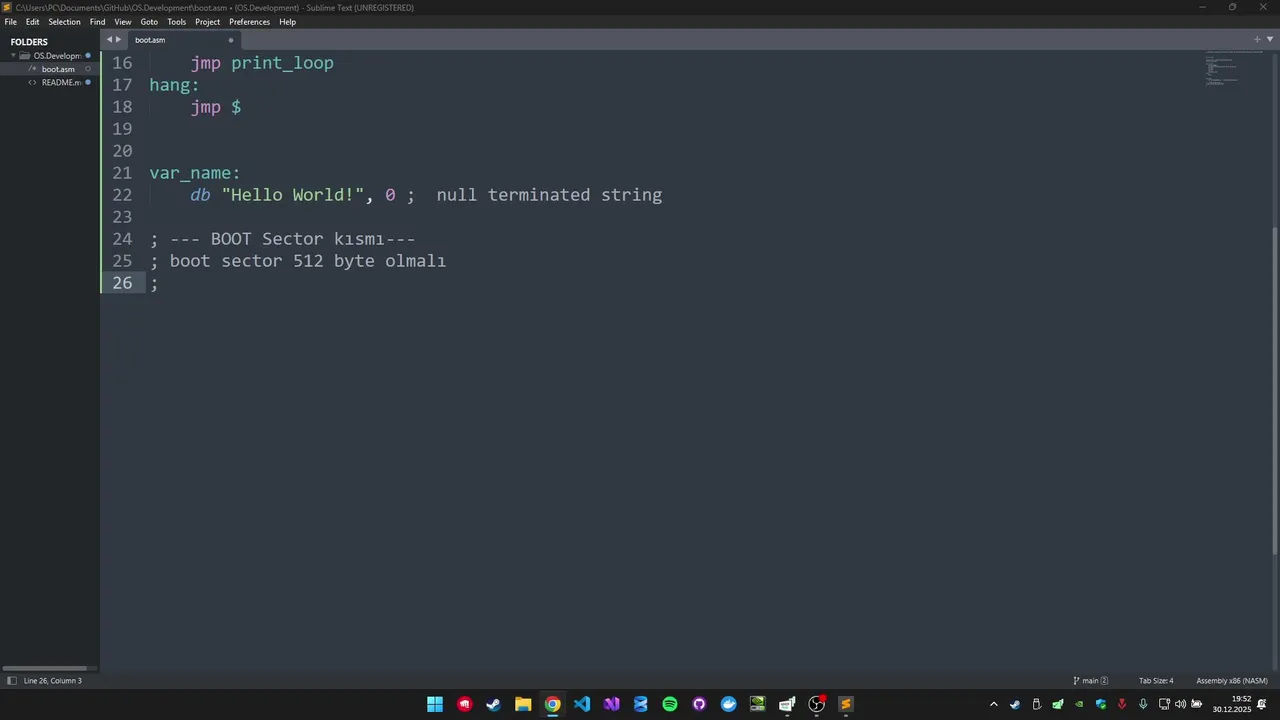
Task: Open the tab list dropdown arrow
Action: tap(1270, 40)
